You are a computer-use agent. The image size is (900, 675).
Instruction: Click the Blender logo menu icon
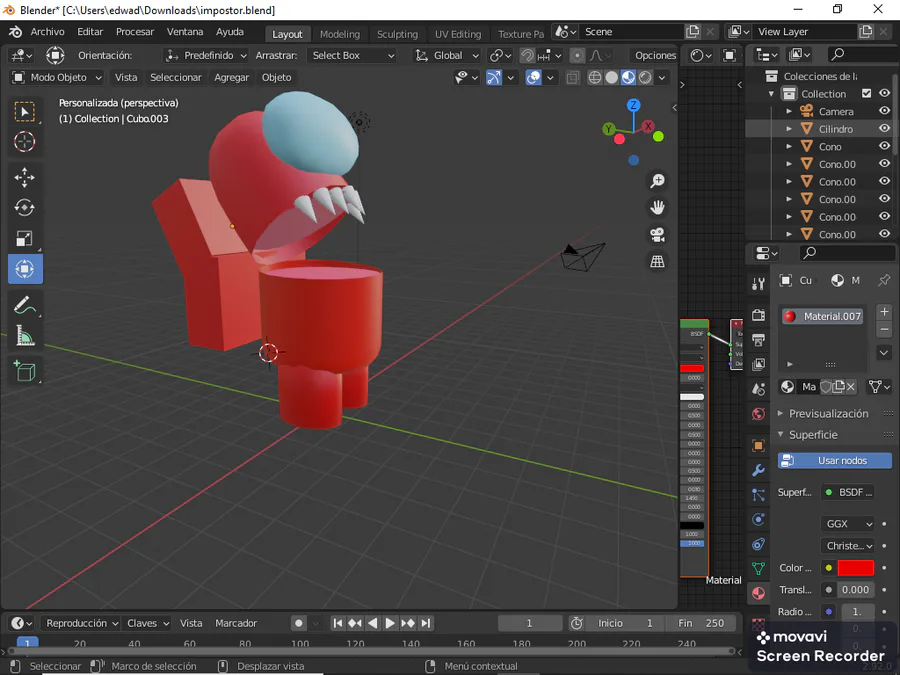(x=15, y=32)
